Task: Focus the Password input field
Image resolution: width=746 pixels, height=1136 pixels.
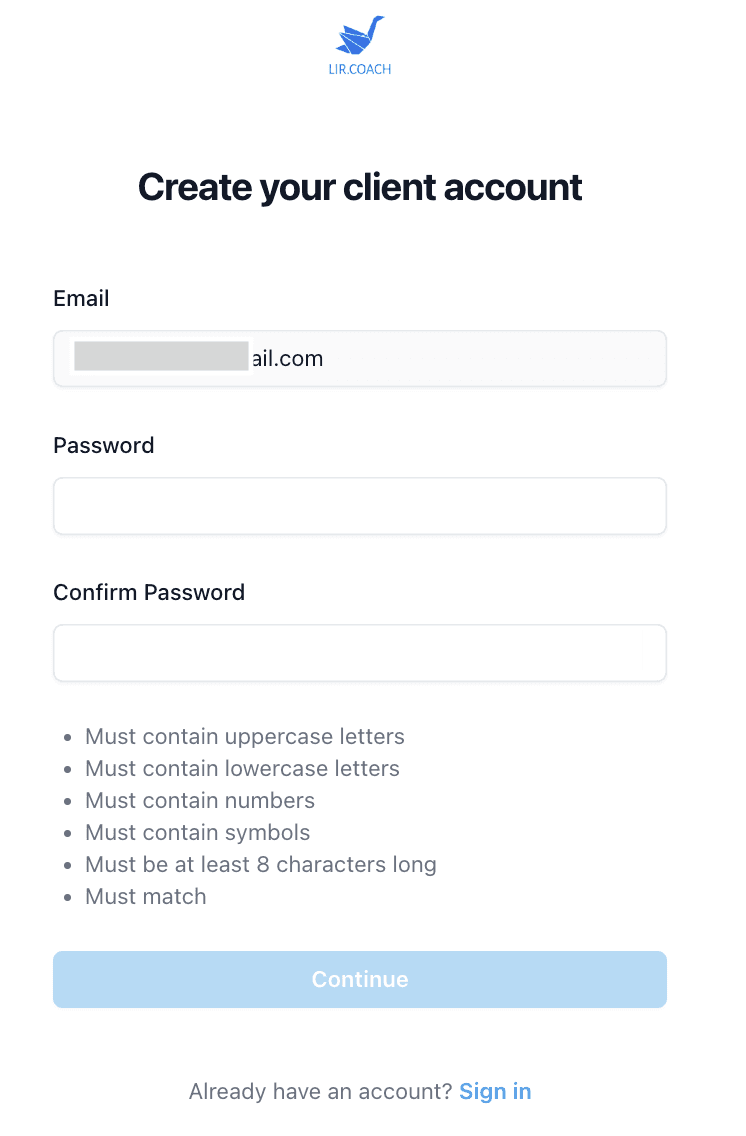Action: tap(360, 506)
